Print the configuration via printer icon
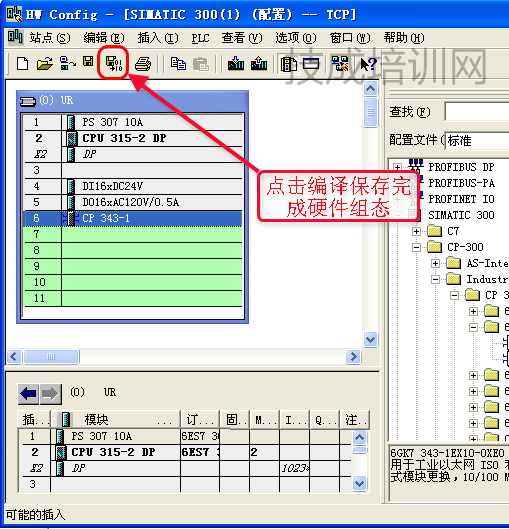The height and width of the screenshot is (529, 509). (143, 64)
